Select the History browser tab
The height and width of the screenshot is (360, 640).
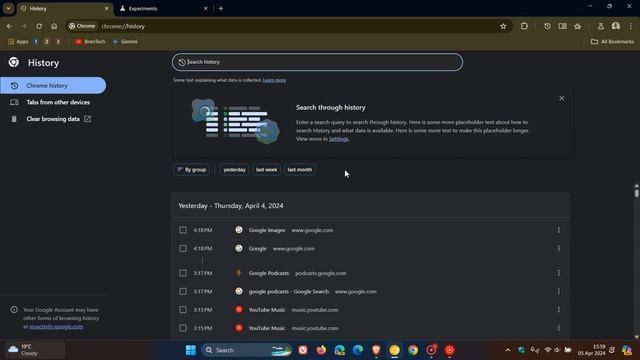coord(65,9)
